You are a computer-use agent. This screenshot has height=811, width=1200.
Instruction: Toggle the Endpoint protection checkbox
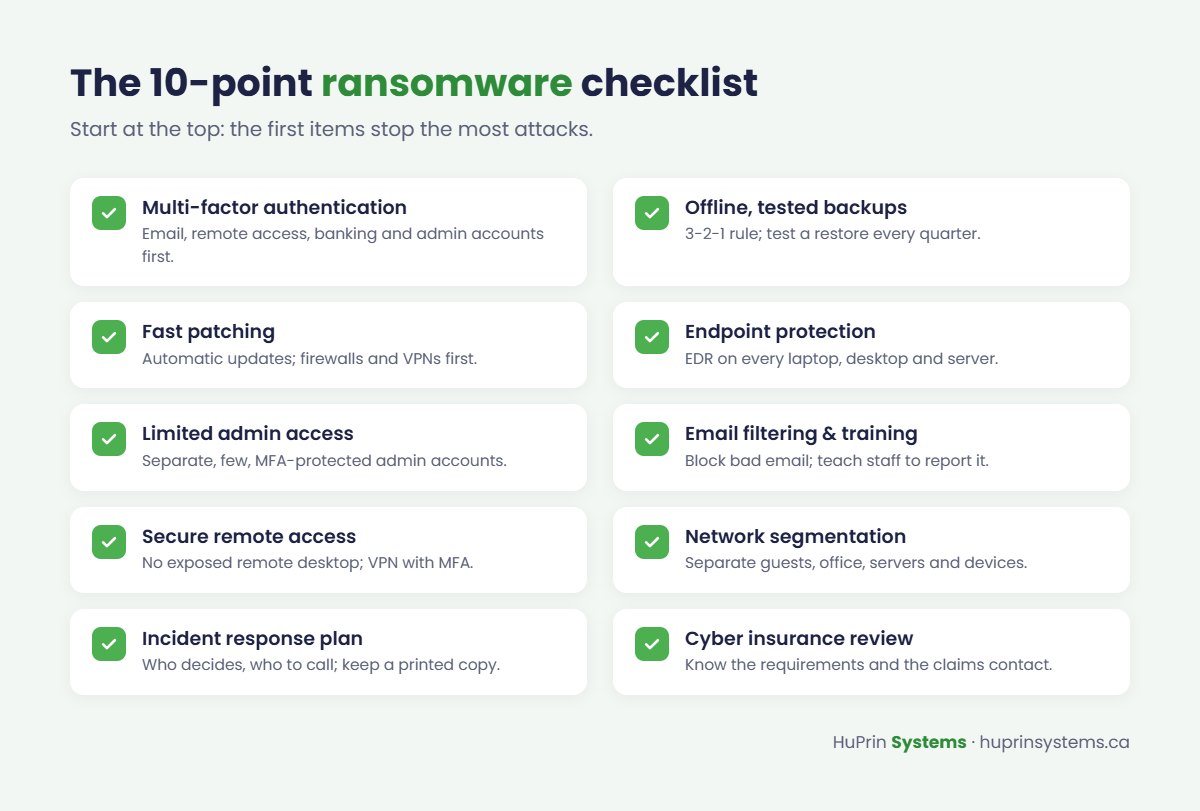click(652, 337)
